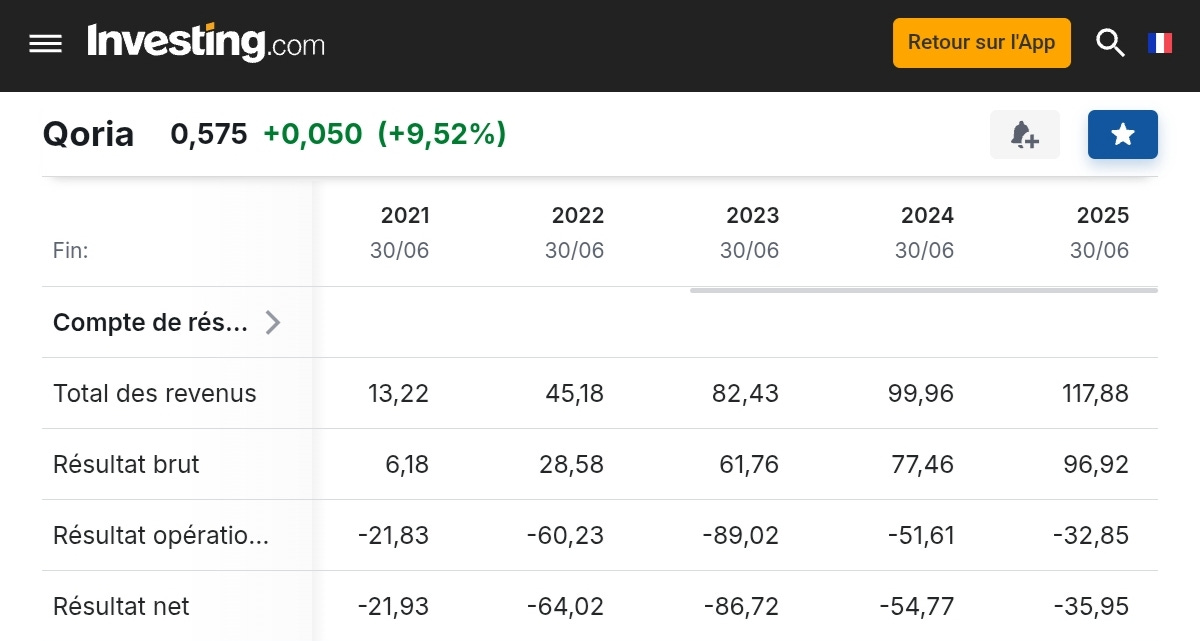
Task: Click the percentage change (+9,52%)
Action: tap(442, 134)
